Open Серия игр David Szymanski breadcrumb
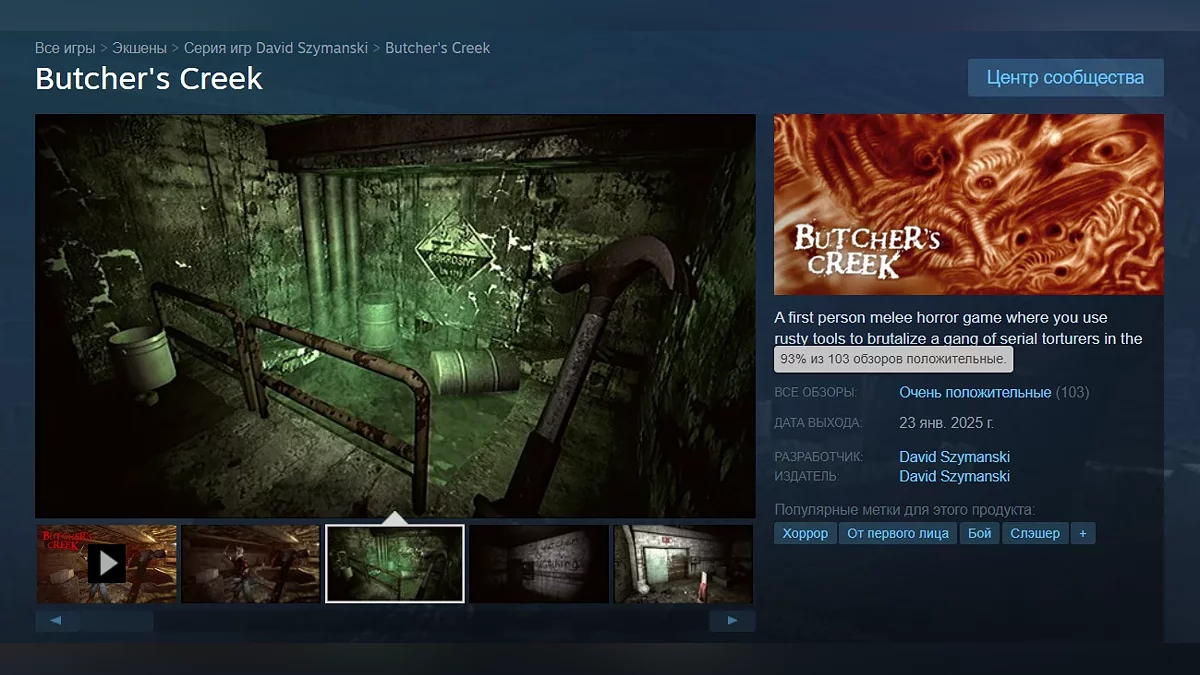The height and width of the screenshot is (675, 1200). (276, 48)
